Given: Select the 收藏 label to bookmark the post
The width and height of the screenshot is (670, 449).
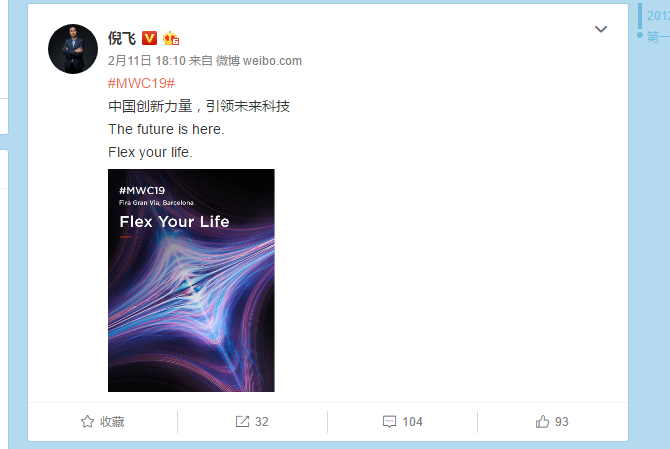Looking at the screenshot, I should [x=112, y=422].
